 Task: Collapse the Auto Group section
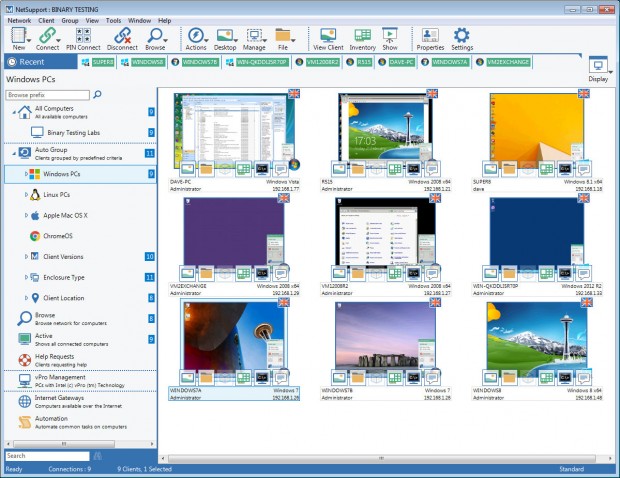click(14, 153)
